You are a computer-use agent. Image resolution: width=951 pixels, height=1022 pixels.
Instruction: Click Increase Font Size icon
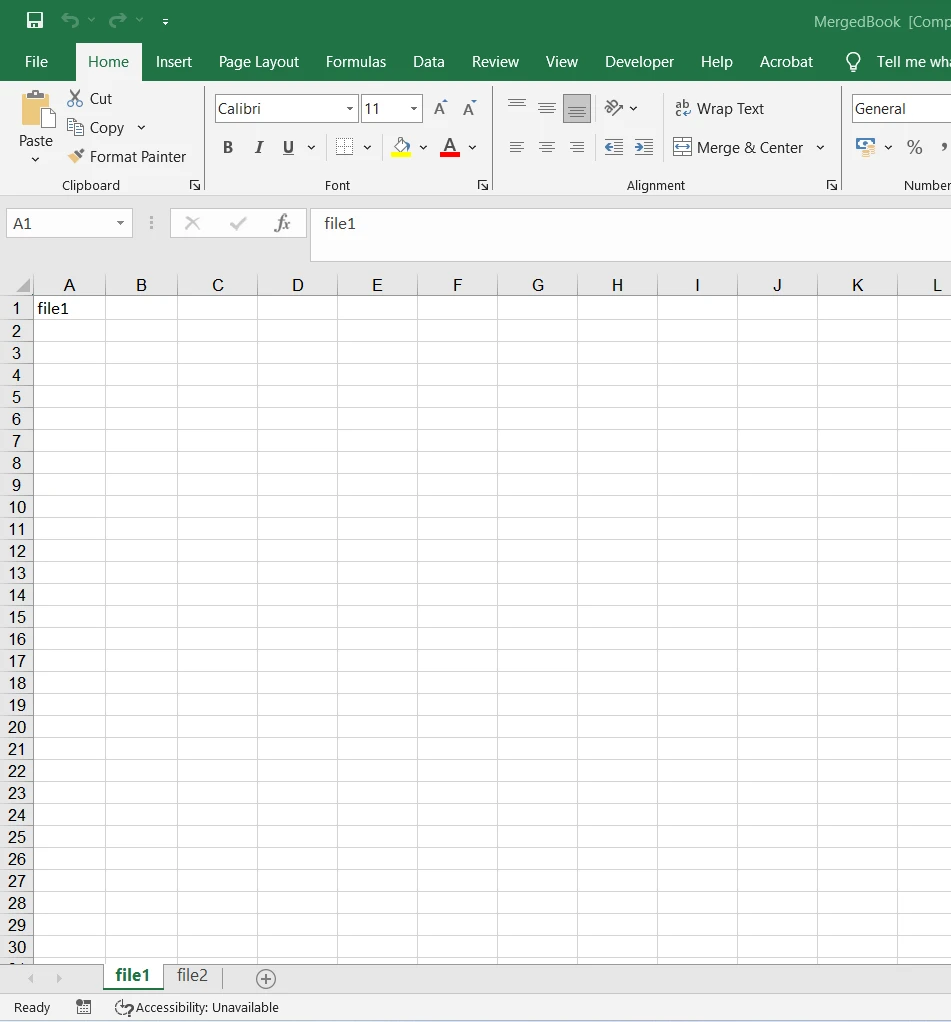tap(440, 109)
